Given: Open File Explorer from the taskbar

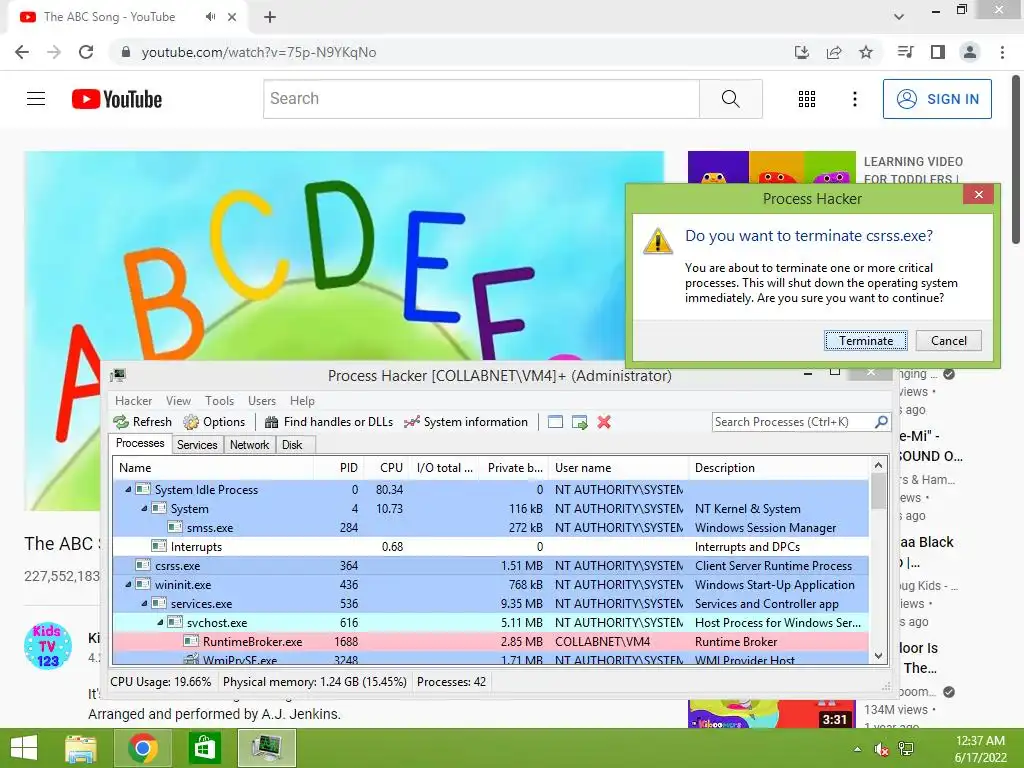Looking at the screenshot, I should point(80,748).
